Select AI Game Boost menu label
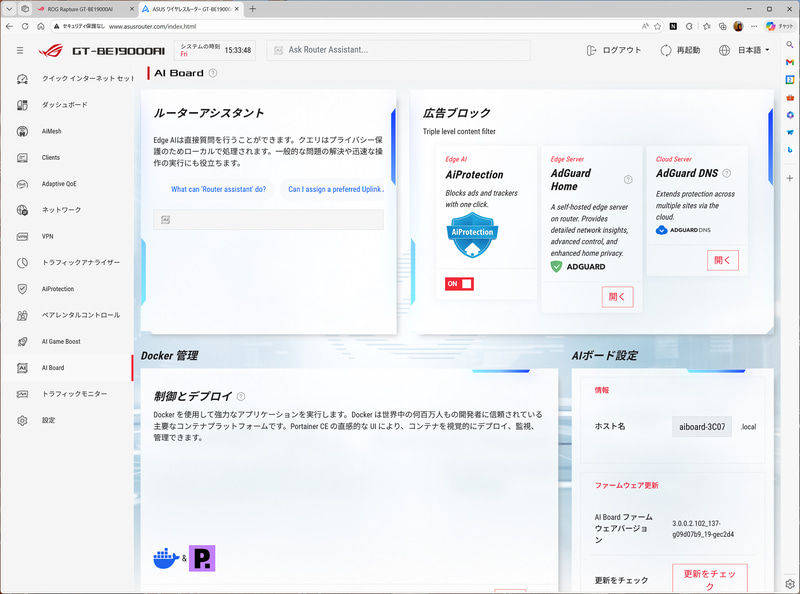Image resolution: width=800 pixels, height=594 pixels. tap(61, 341)
